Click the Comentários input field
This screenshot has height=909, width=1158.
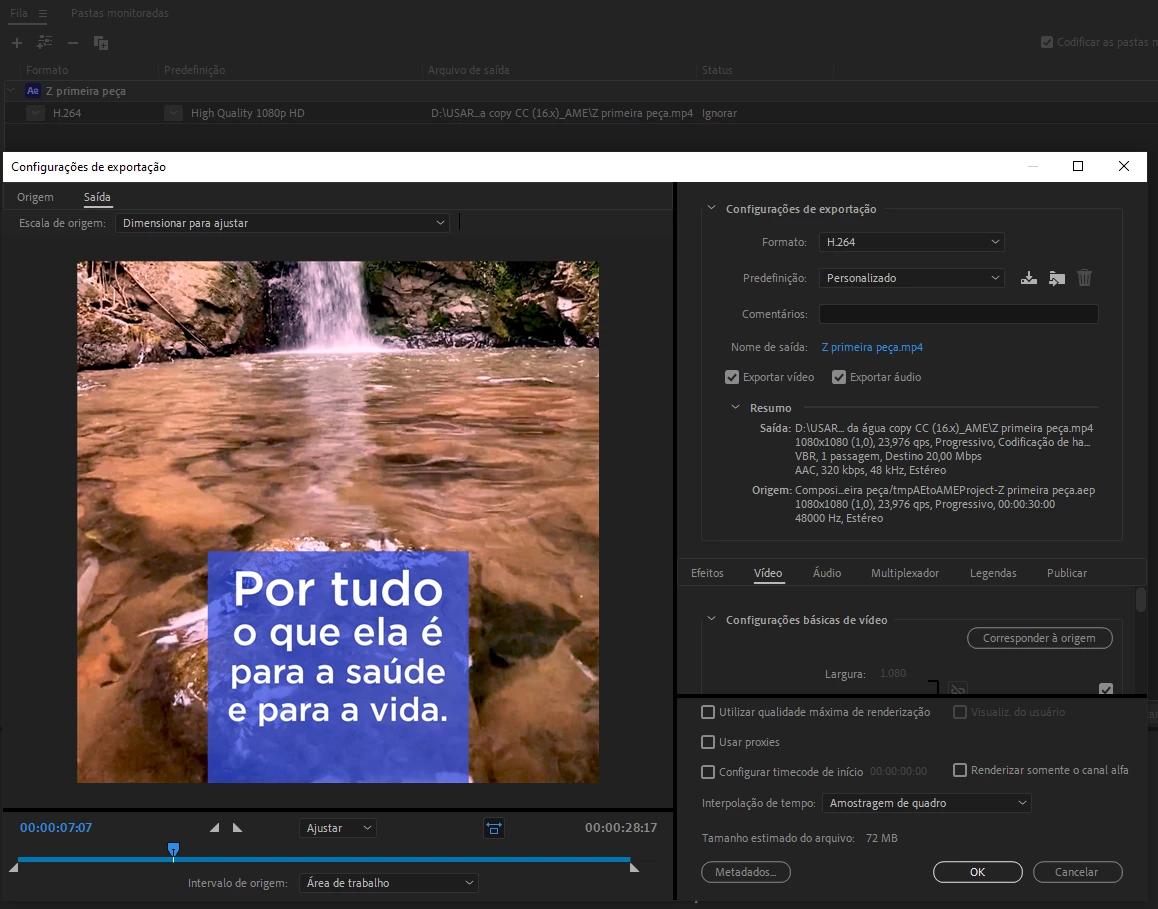pos(959,314)
